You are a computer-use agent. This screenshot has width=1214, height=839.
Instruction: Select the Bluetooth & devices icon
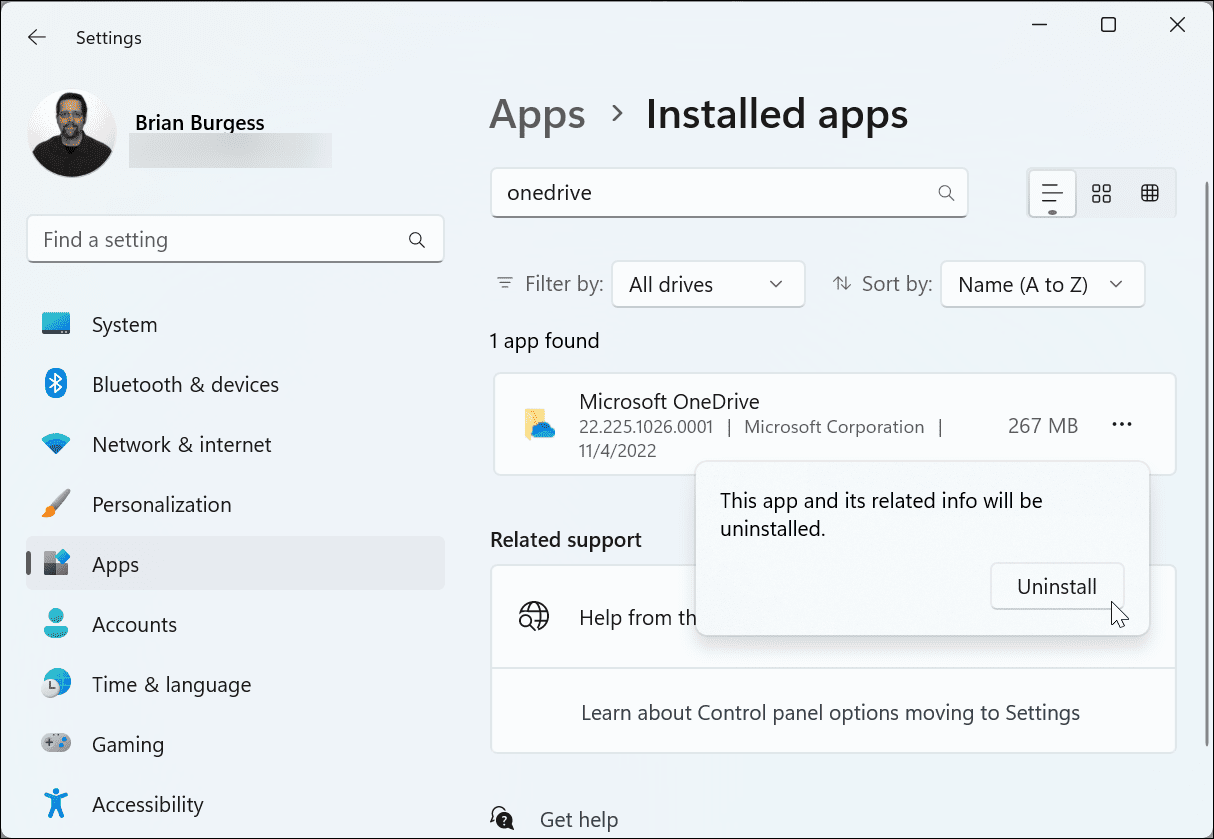tap(56, 384)
